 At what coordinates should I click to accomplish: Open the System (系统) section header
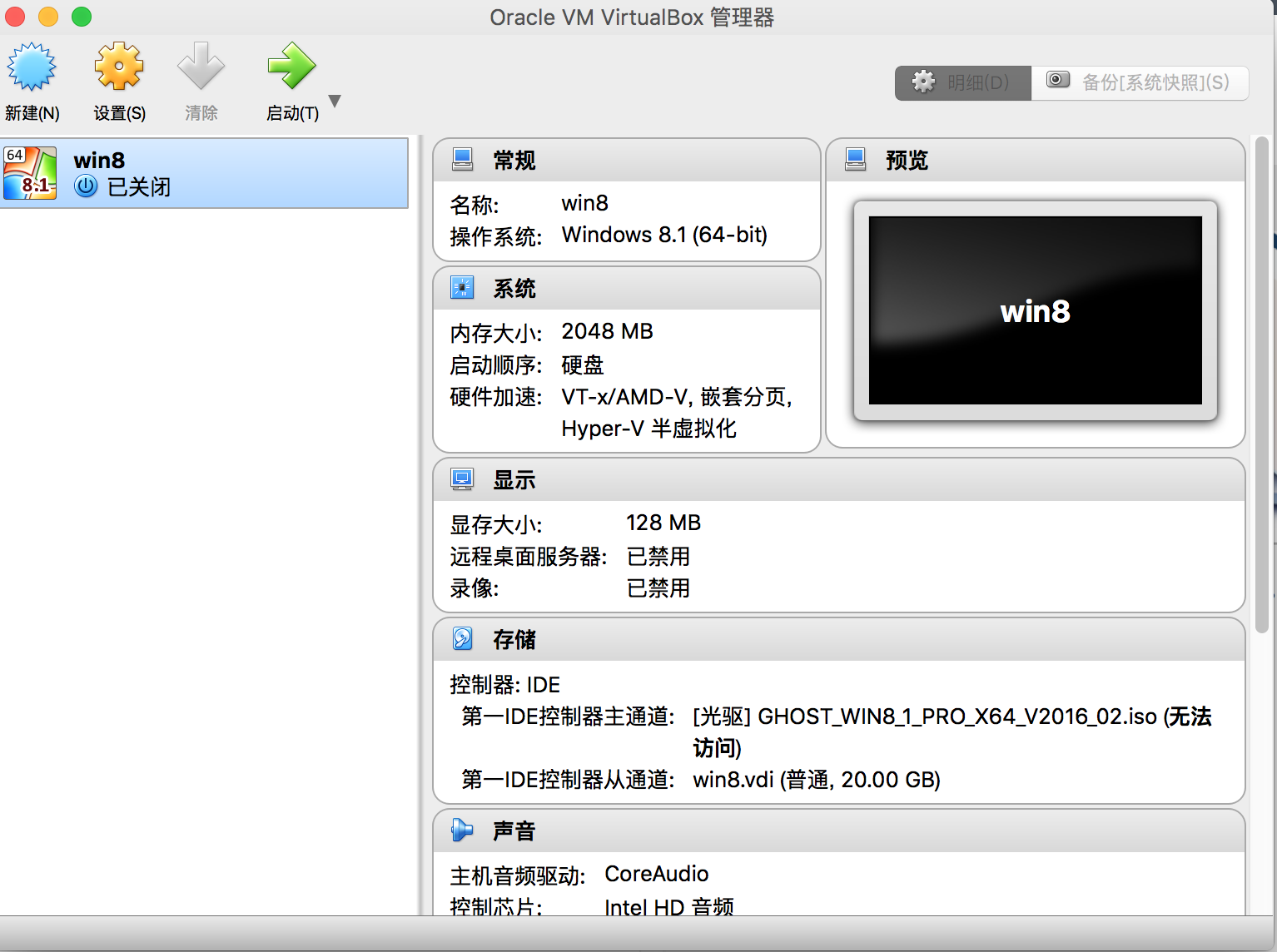tap(627, 288)
